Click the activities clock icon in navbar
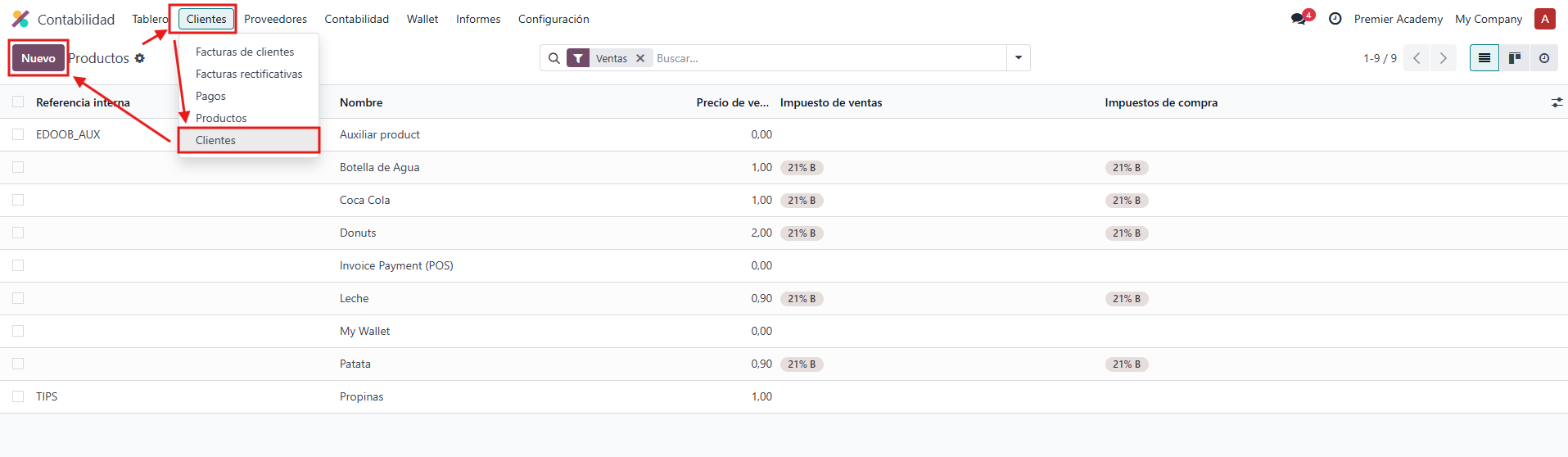The width and height of the screenshot is (1568, 457). click(1335, 19)
